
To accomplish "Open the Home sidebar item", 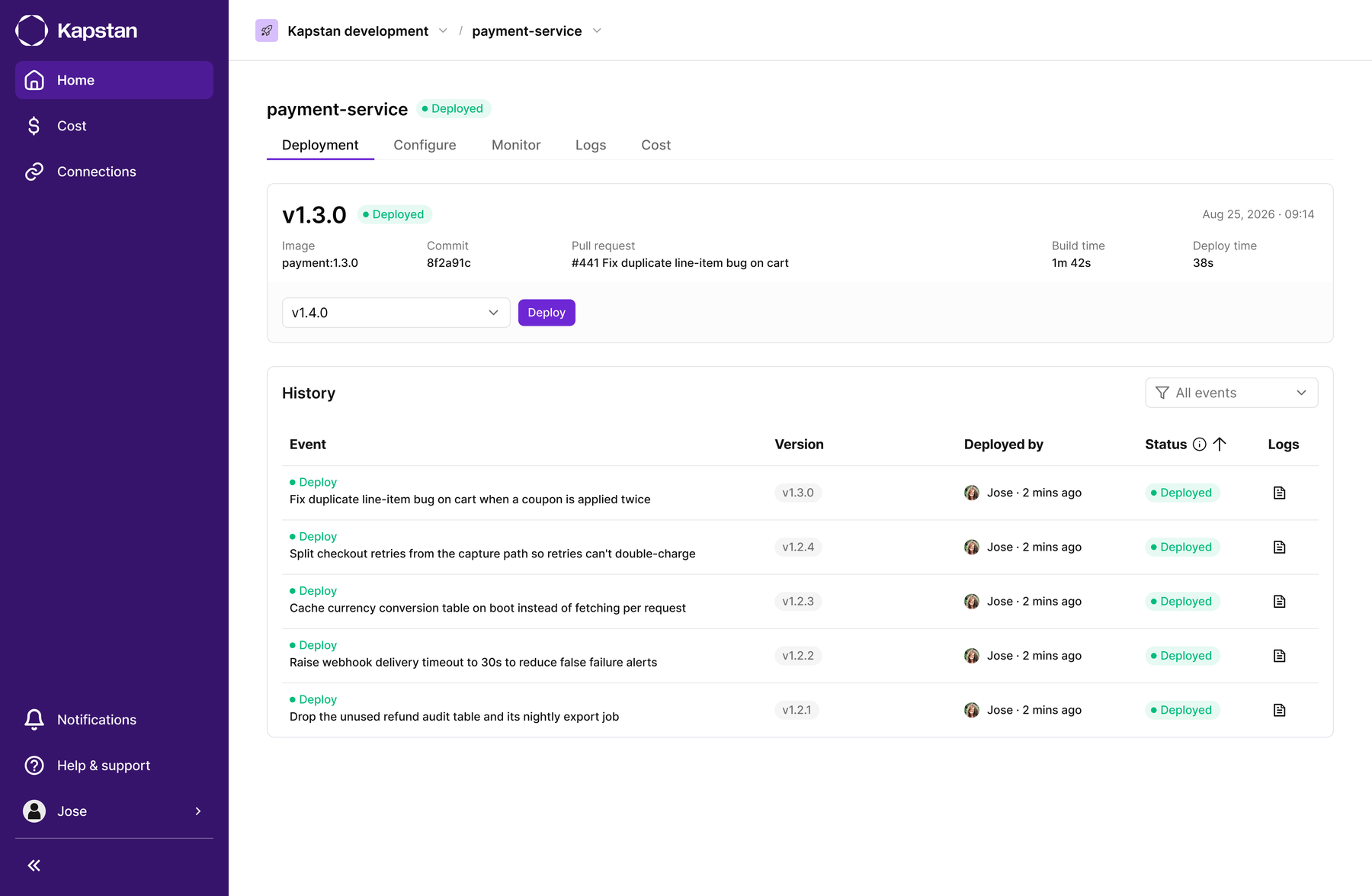I will [114, 80].
